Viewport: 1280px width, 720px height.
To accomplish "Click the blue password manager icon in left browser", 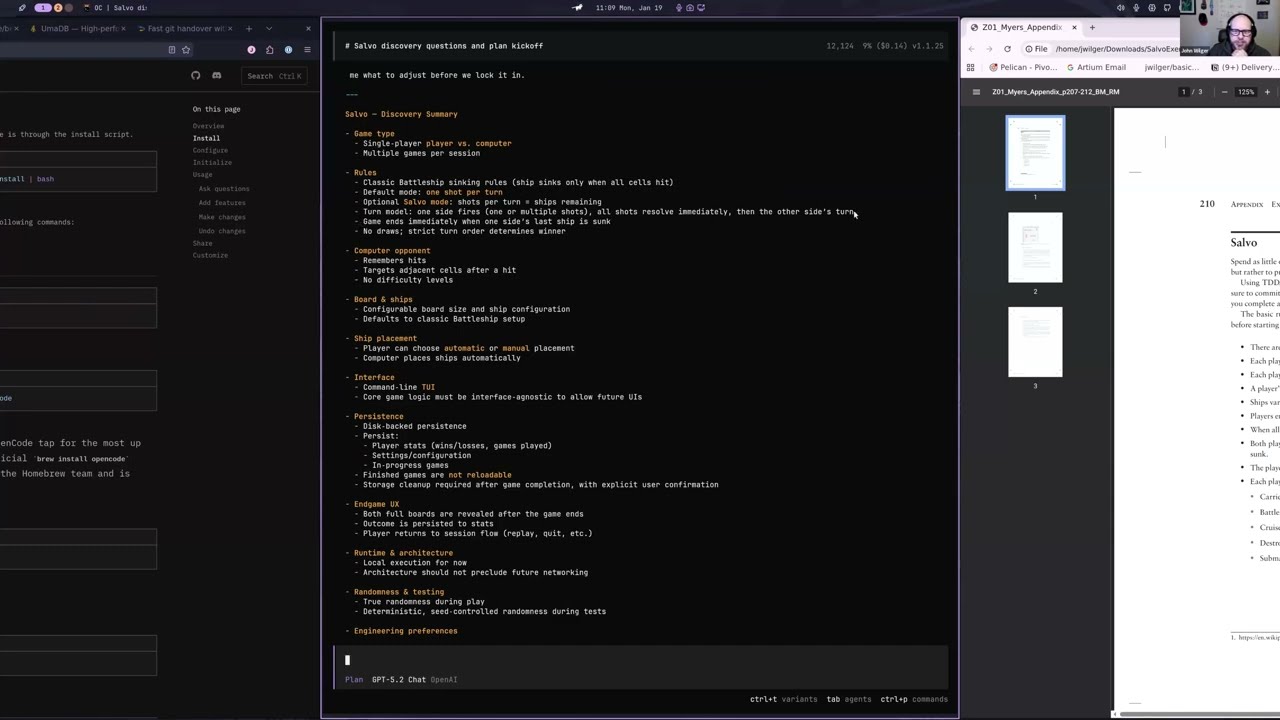I will pos(288,50).
